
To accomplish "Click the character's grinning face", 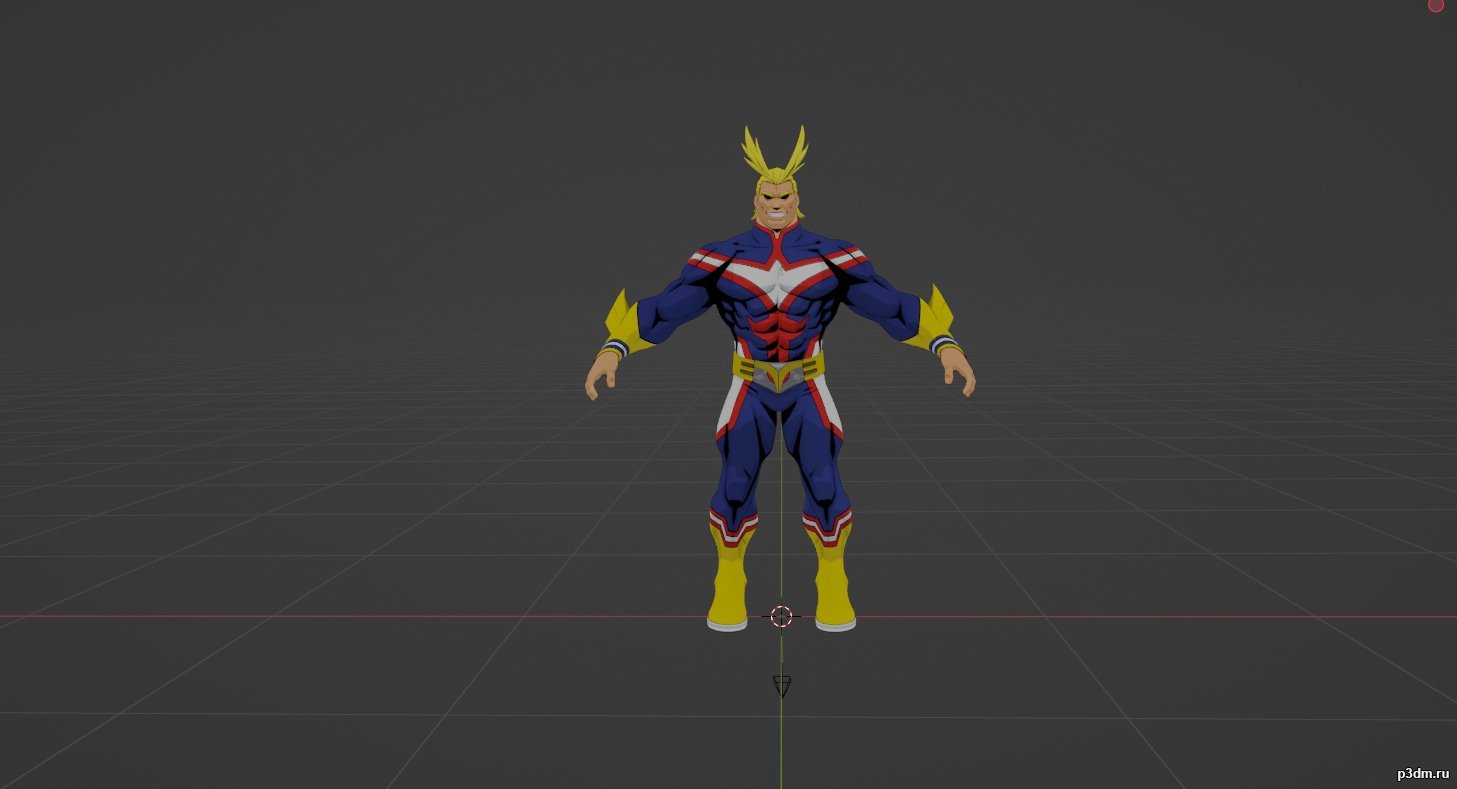I will click(x=779, y=205).
